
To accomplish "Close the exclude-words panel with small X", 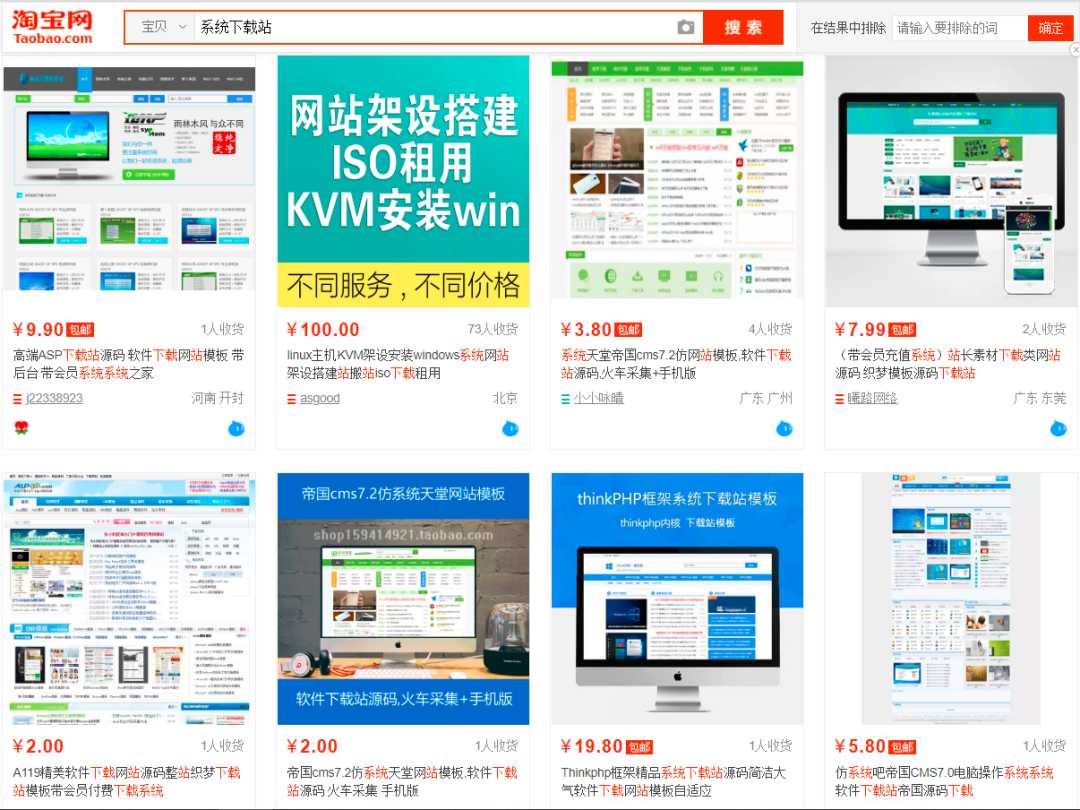I will pyautogui.click(x=1074, y=49).
